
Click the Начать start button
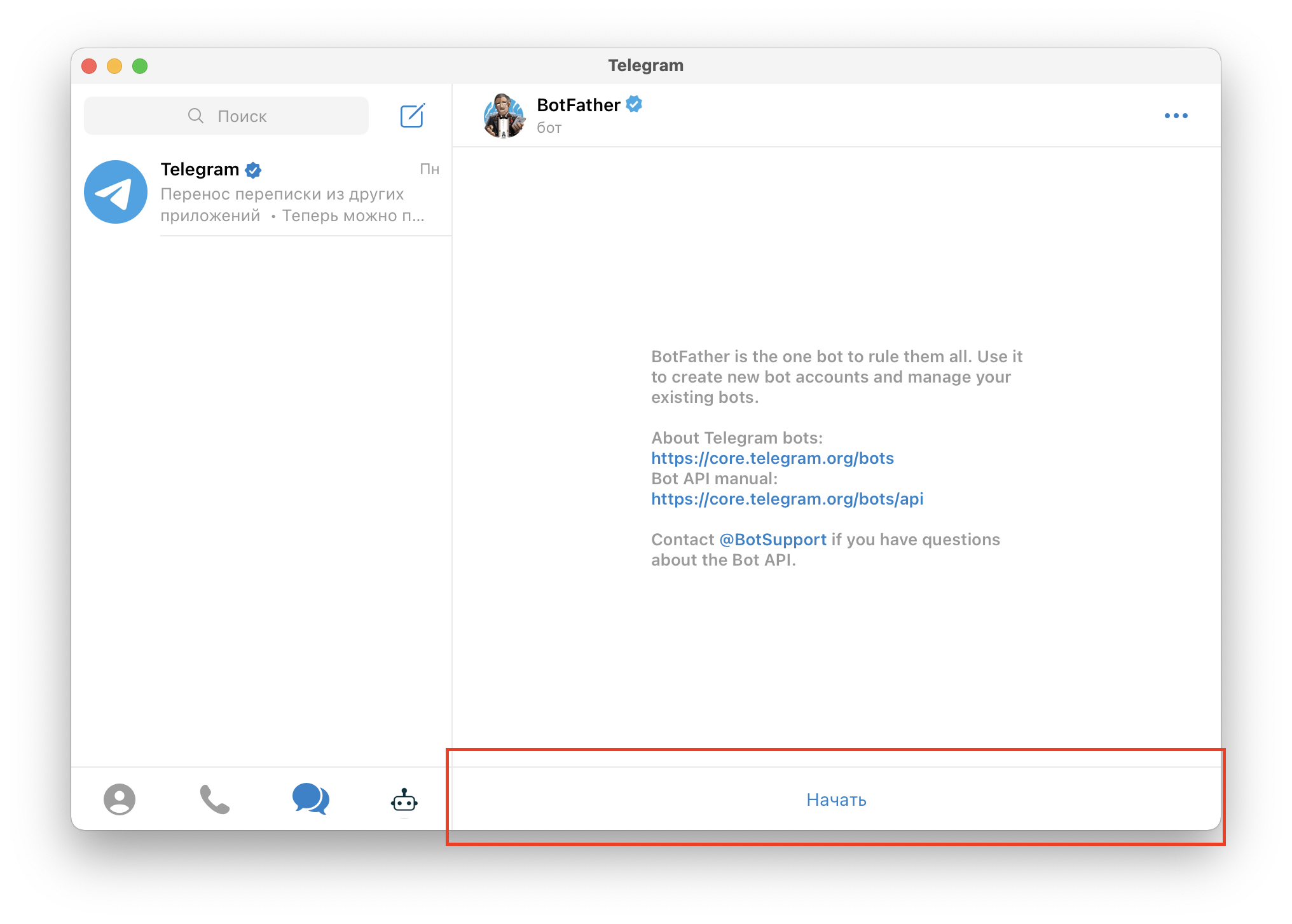pos(836,799)
